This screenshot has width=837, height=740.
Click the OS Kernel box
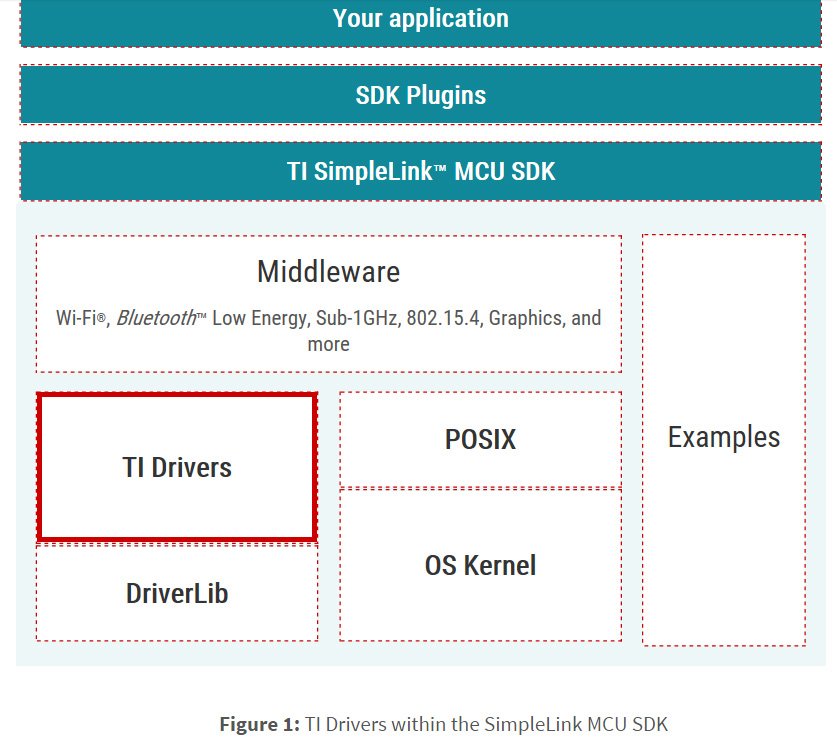point(480,565)
